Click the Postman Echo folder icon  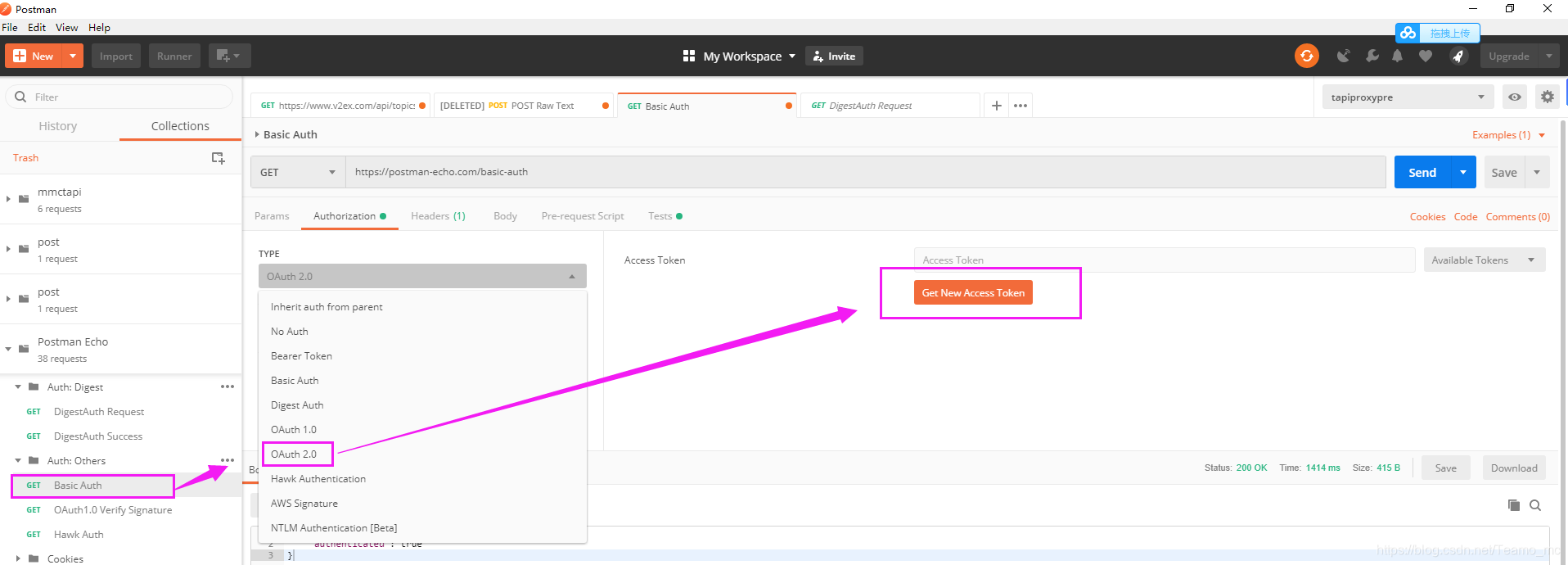point(24,349)
